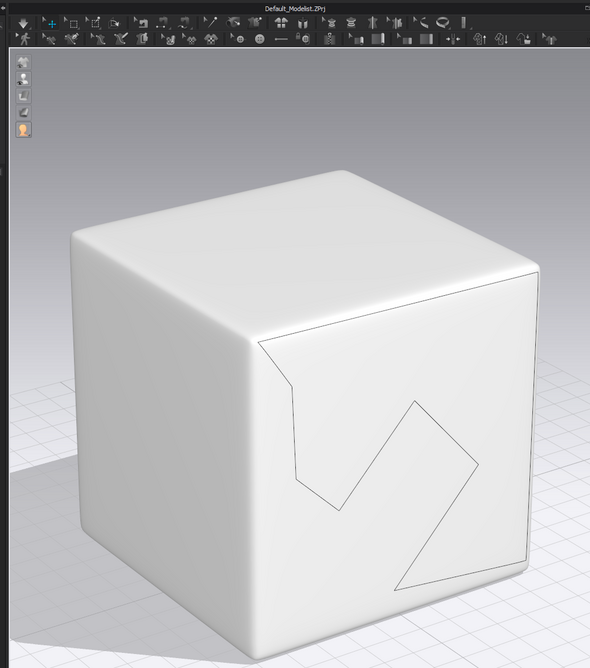Click the light garment surface display button
Screen dimensions: 590x668
coord(23,96)
